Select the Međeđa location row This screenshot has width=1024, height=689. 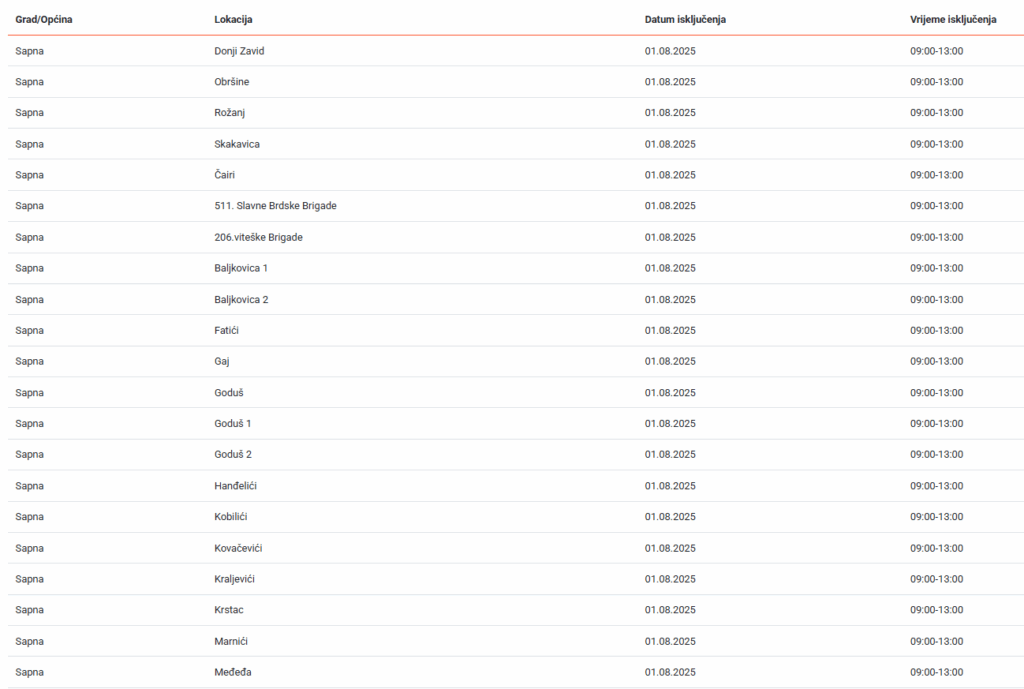click(233, 672)
